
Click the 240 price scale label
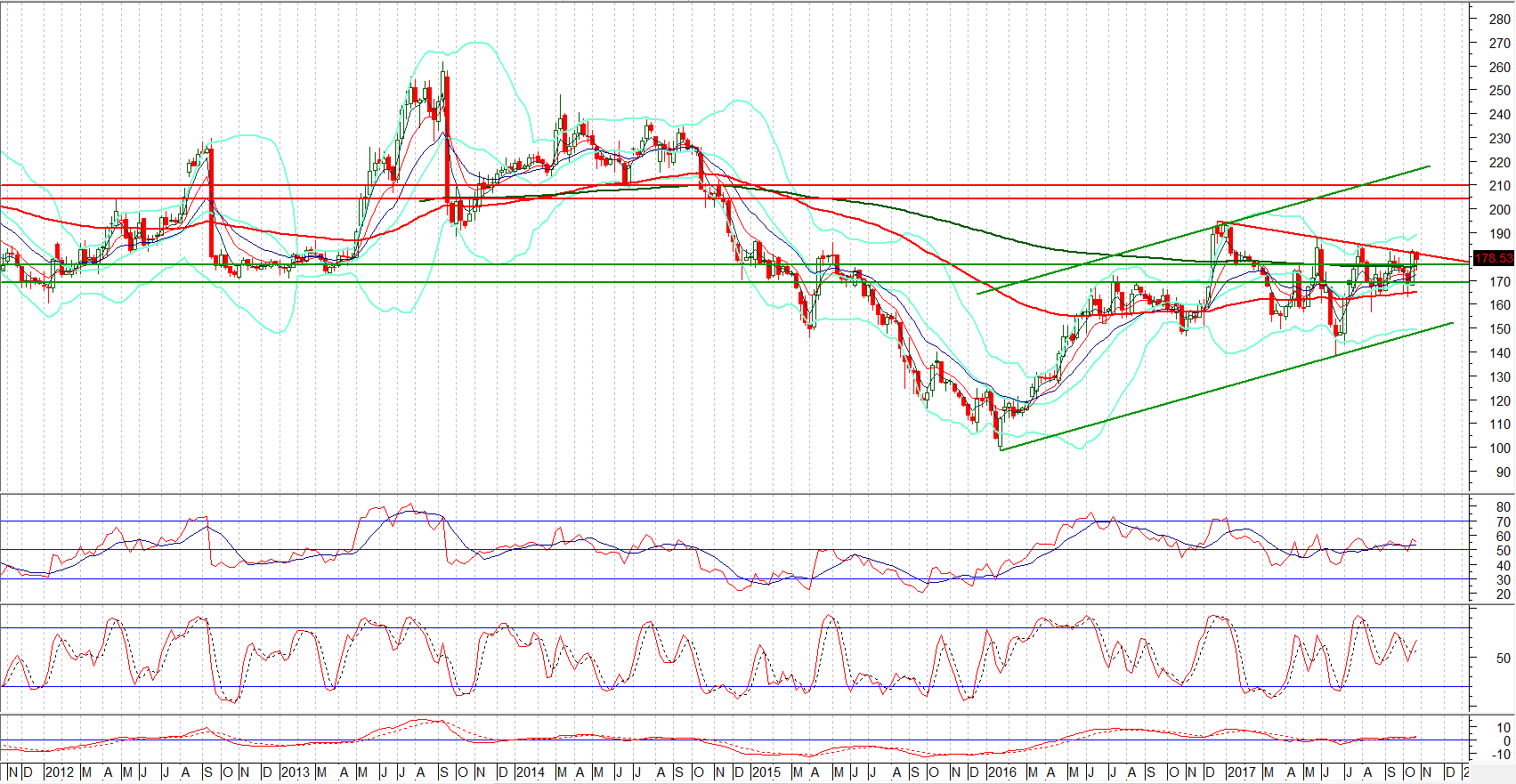(1500, 114)
